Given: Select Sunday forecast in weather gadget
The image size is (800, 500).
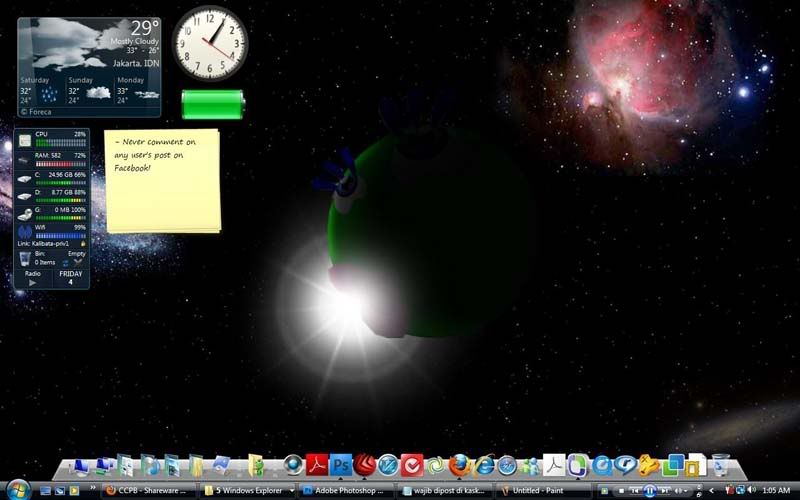Looking at the screenshot, I should (89, 92).
